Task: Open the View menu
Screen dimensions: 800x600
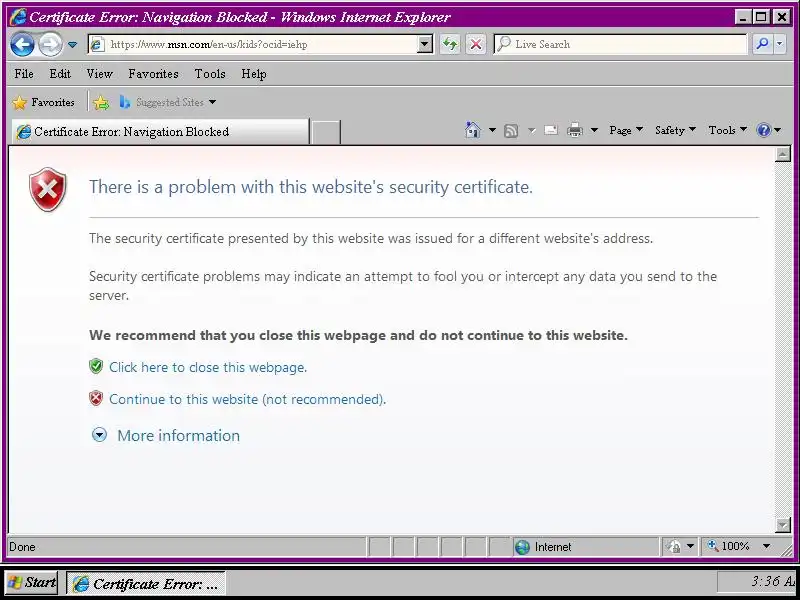Action: (x=99, y=74)
